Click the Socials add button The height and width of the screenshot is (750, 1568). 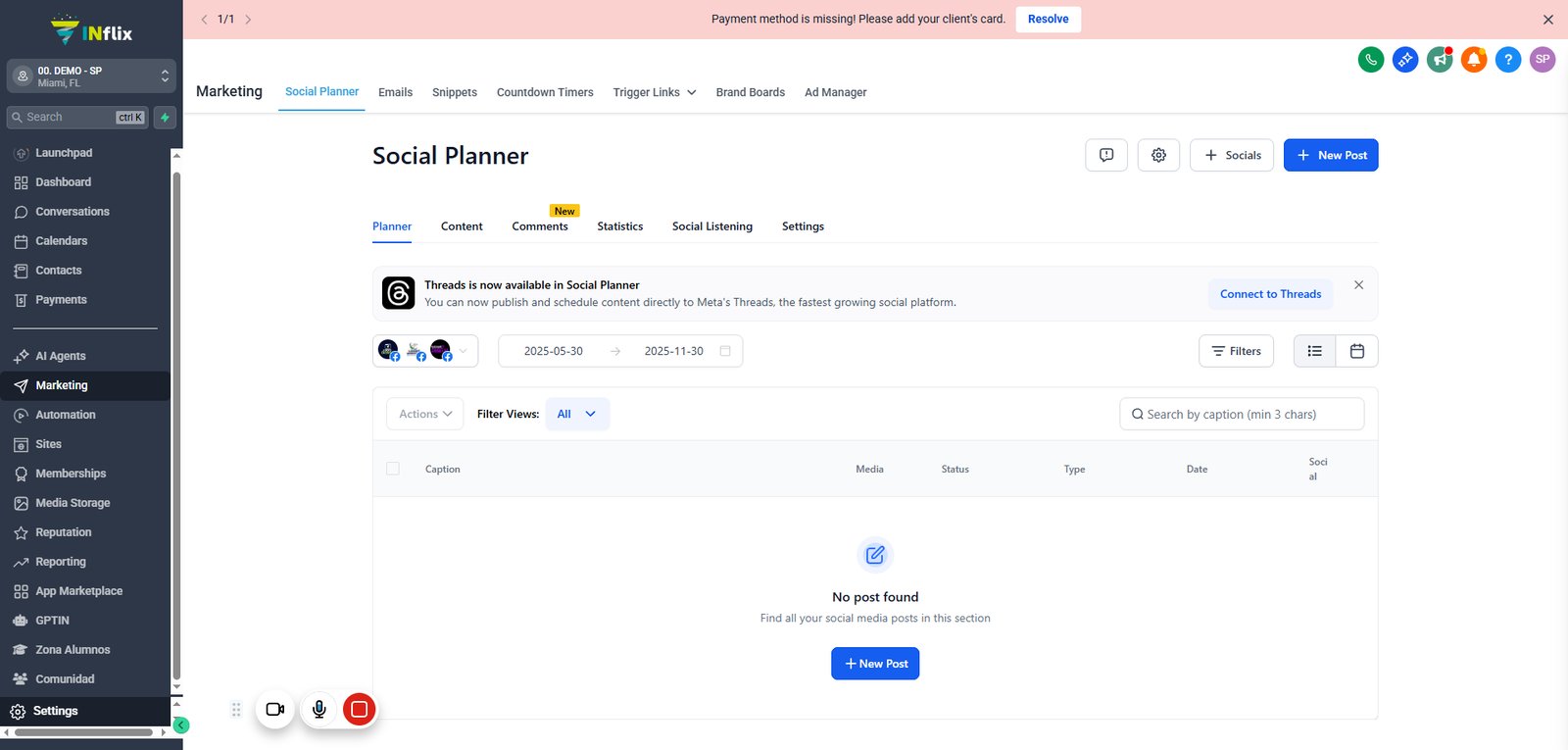click(x=1232, y=155)
